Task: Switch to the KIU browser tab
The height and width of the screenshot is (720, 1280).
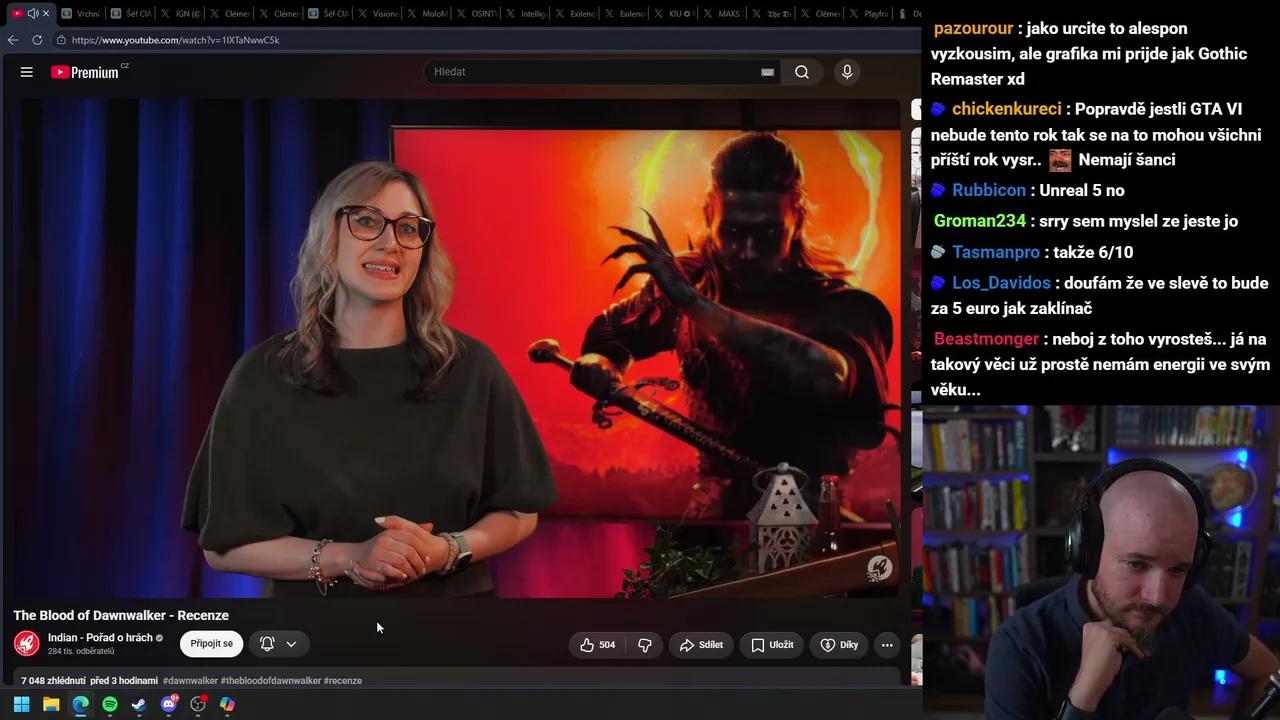Action: (674, 13)
